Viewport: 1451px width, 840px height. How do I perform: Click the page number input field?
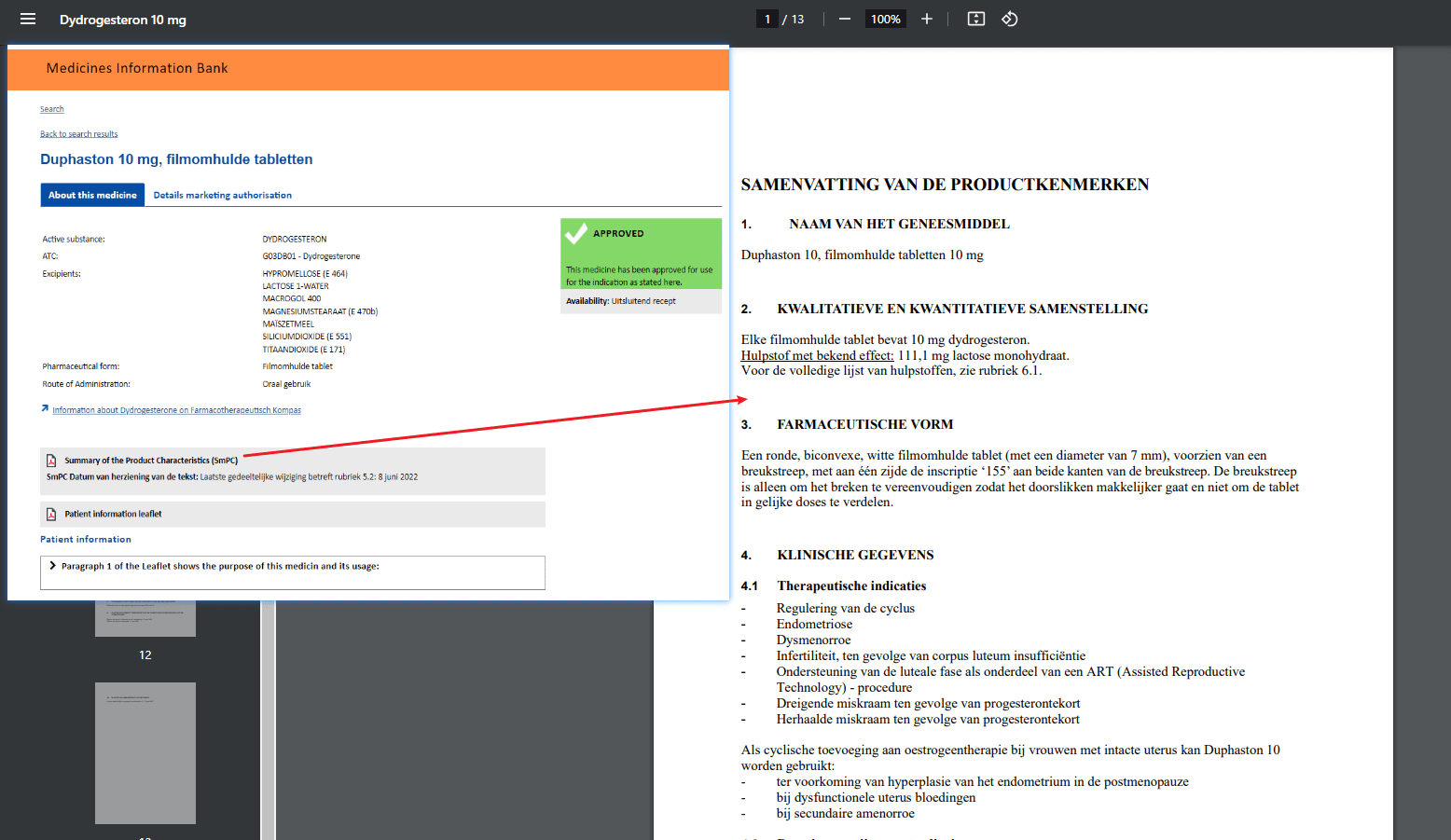[x=767, y=19]
